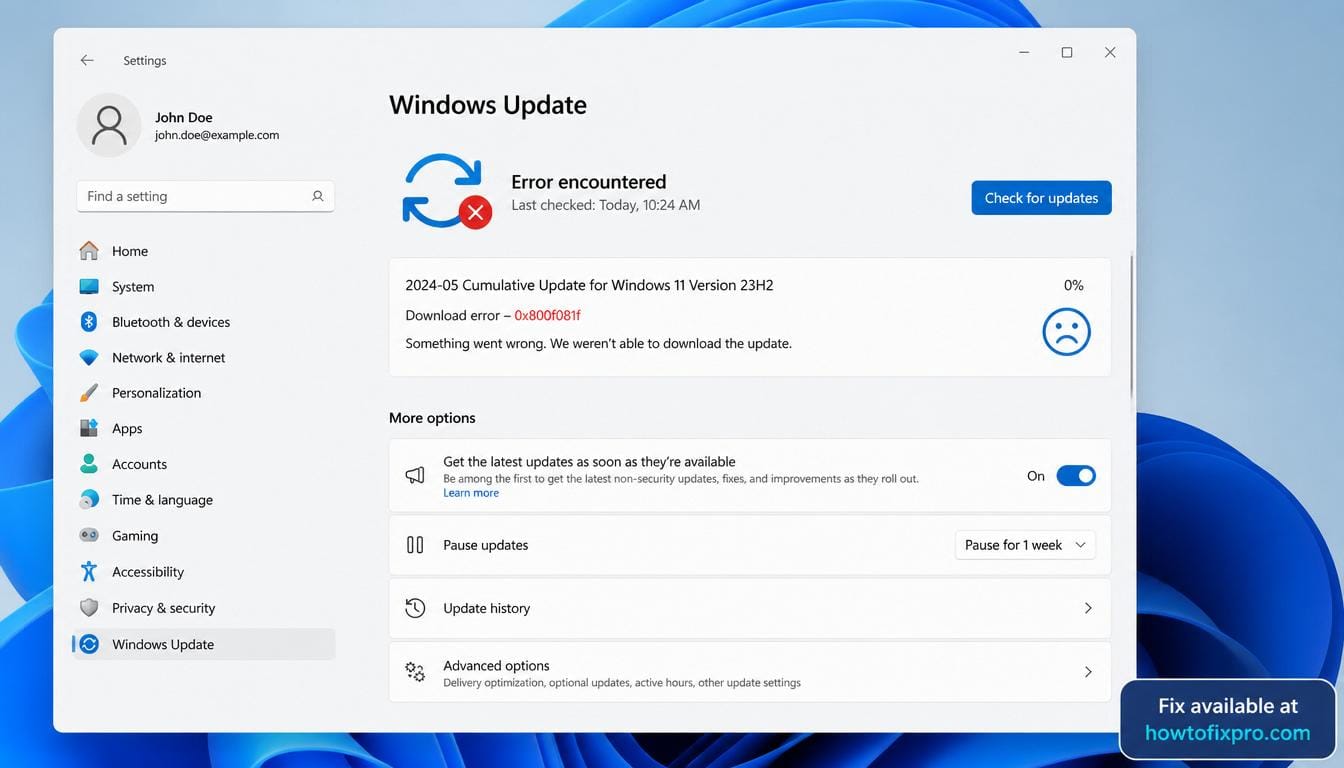Click the search magnifier icon
1344x768 pixels.
coord(318,196)
